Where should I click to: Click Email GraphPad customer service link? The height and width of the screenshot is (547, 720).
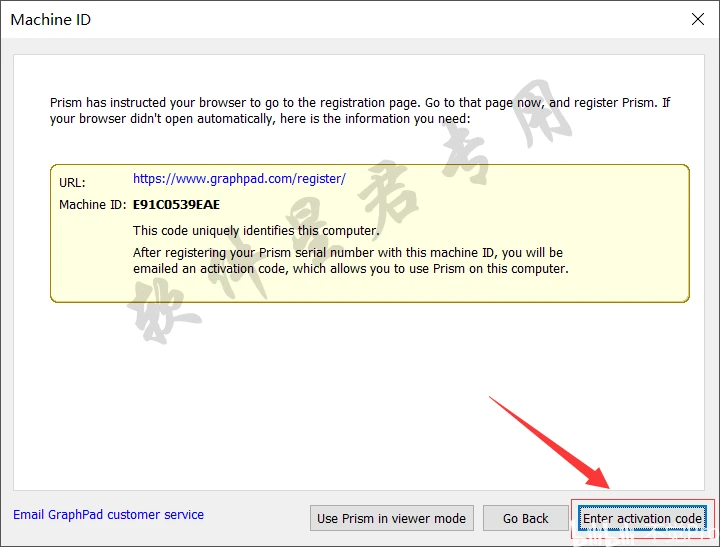click(x=108, y=514)
